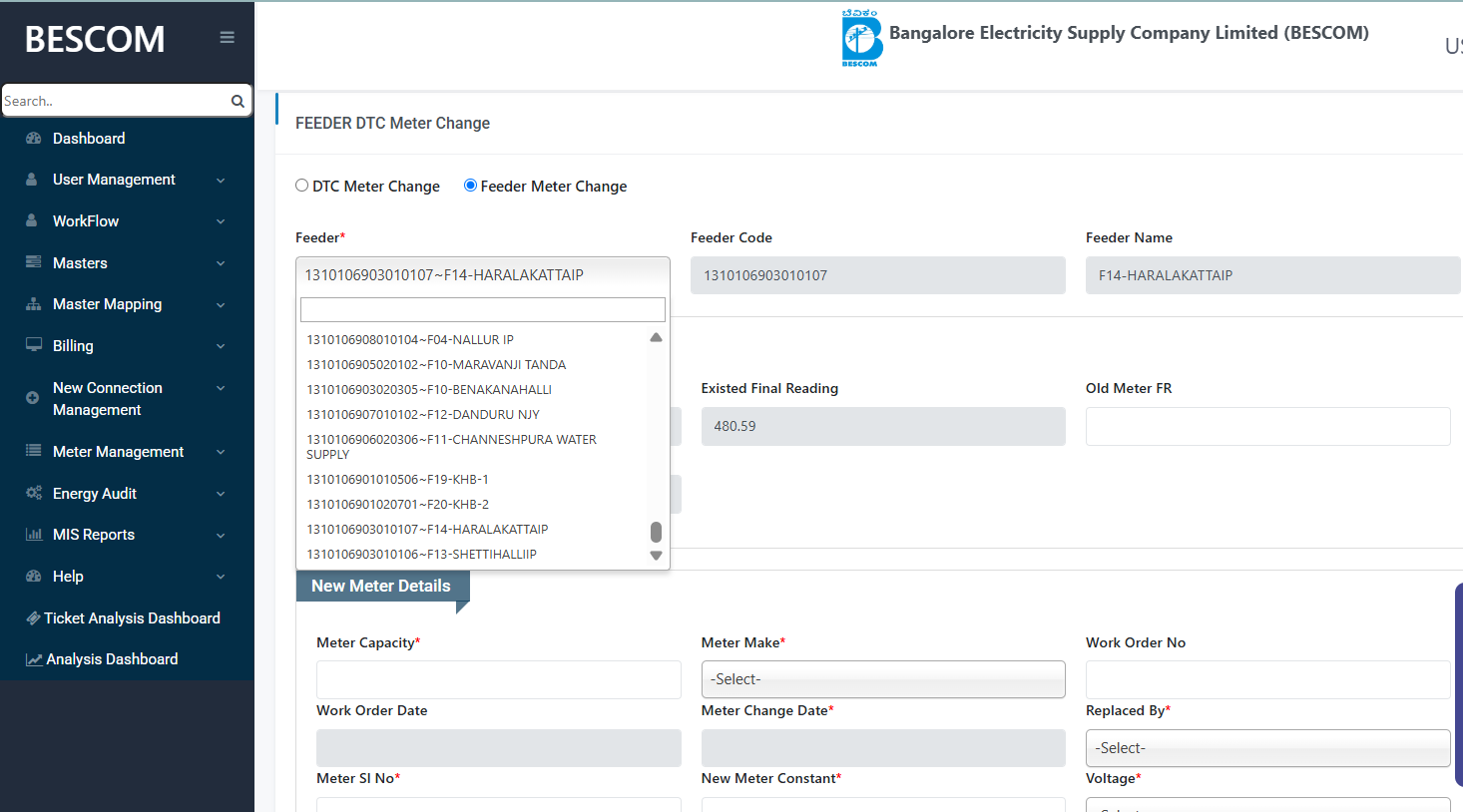Screen dimensions: 1463x812
Task: Toggle the hamburger sidebar menu icon
Action: [x=228, y=38]
